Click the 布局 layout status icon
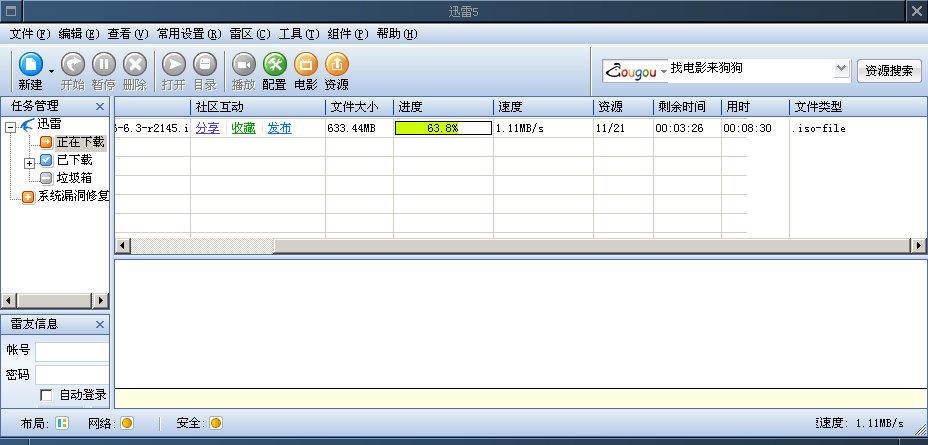928x445 pixels. coord(62,423)
